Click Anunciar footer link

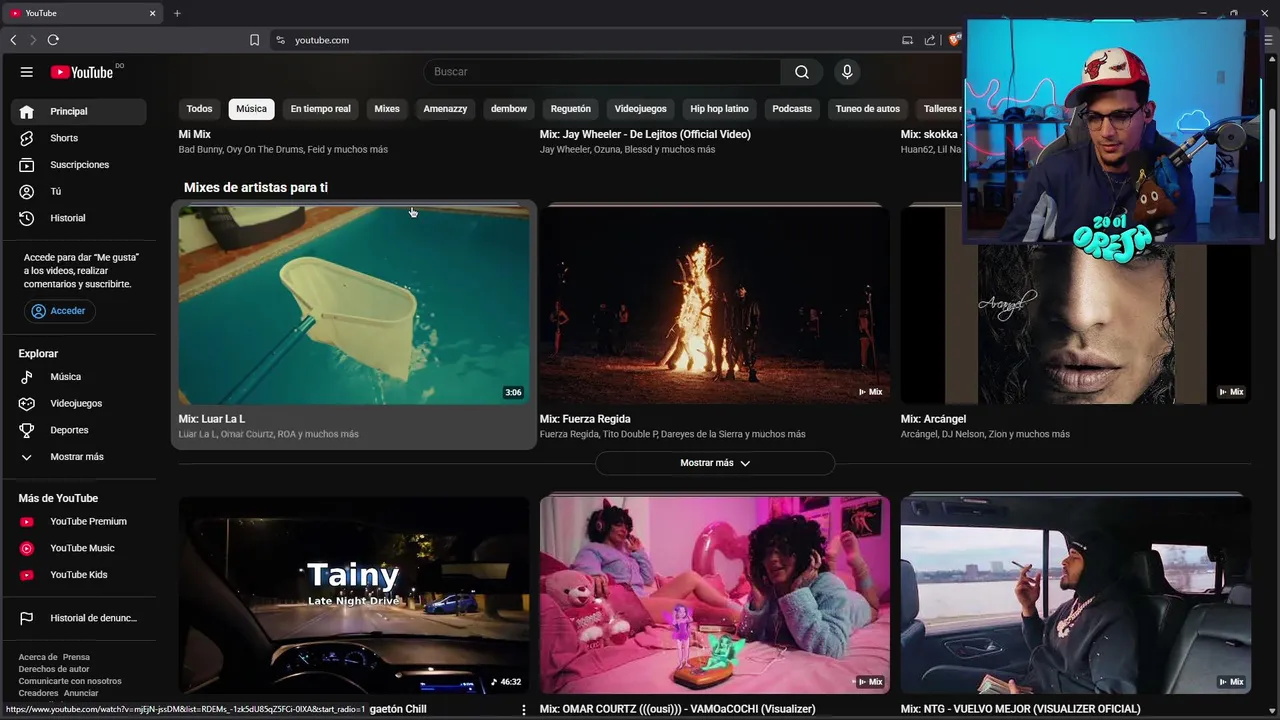(81, 693)
